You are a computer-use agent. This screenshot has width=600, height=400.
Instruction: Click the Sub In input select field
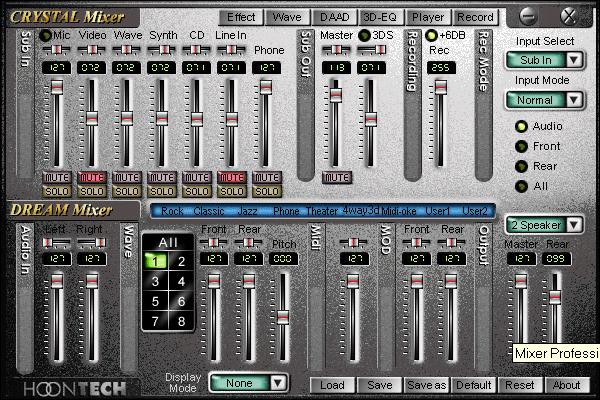(x=536, y=60)
